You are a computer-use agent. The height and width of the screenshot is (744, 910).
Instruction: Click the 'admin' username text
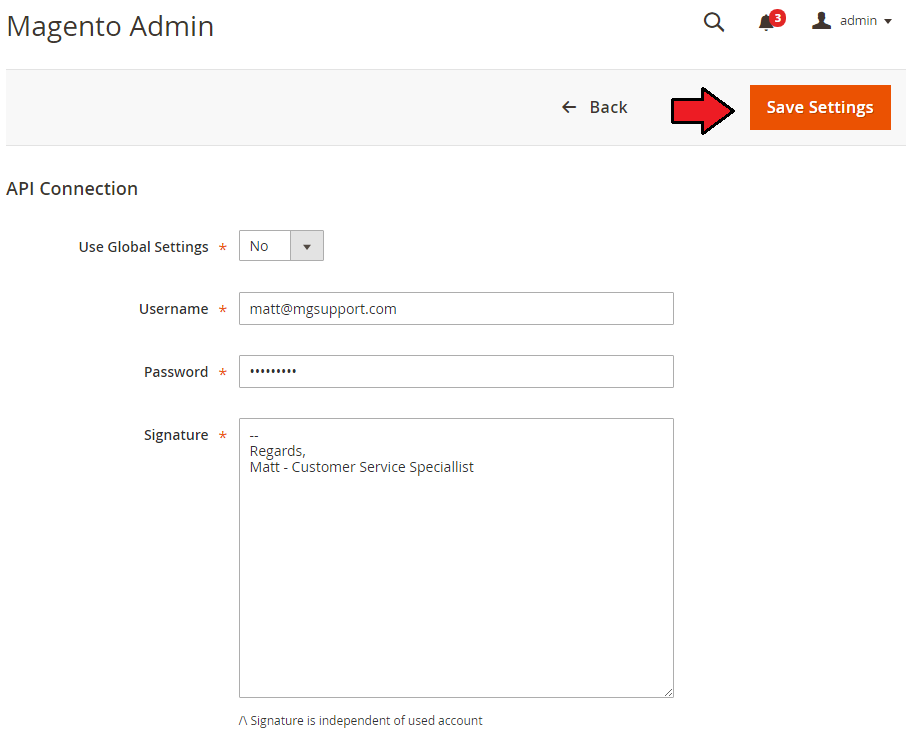click(858, 21)
